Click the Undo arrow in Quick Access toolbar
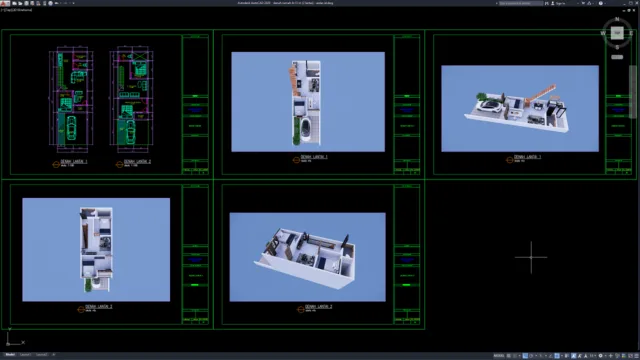 pos(56,3)
